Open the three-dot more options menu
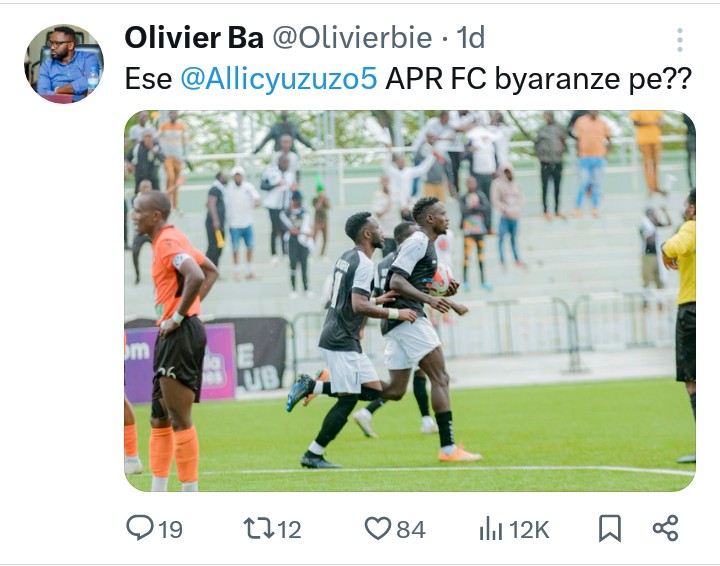 [x=680, y=40]
